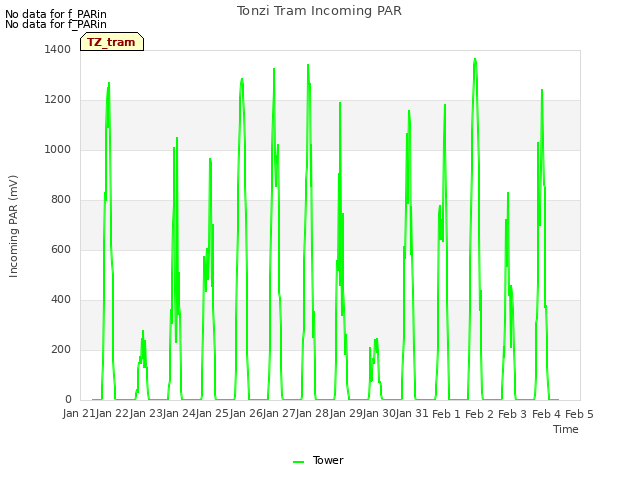The image size is (640, 480).
Task: Click the 0 y-axis tick label
Action: (68, 400)
